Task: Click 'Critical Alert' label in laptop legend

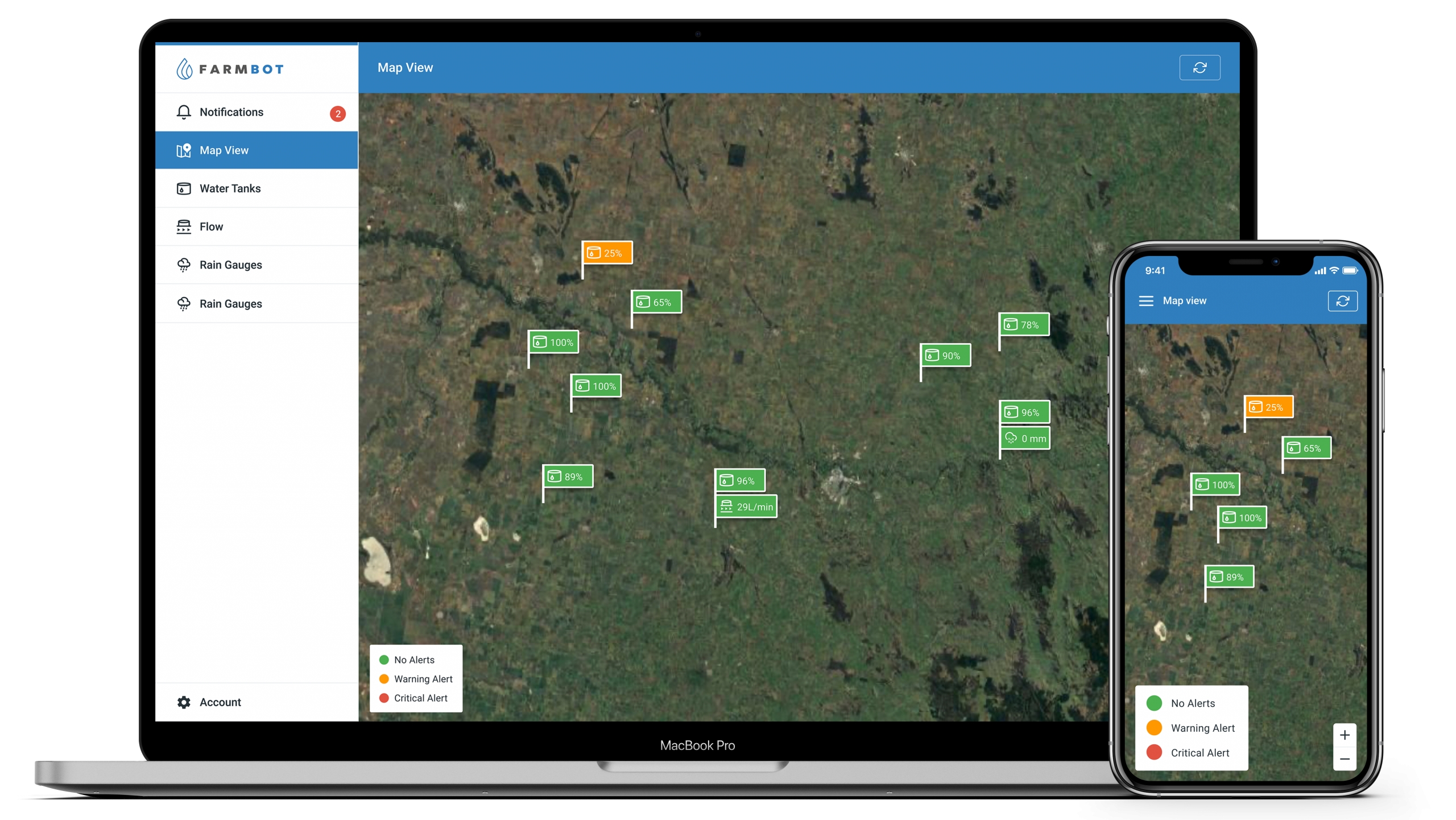Action: click(x=421, y=698)
